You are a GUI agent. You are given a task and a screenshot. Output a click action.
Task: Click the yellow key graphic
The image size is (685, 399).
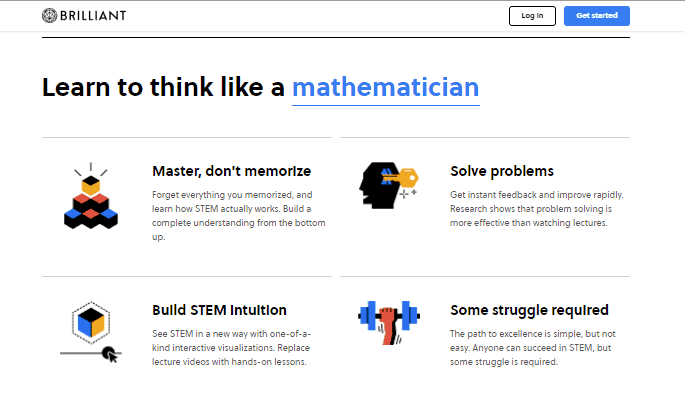[x=402, y=178]
